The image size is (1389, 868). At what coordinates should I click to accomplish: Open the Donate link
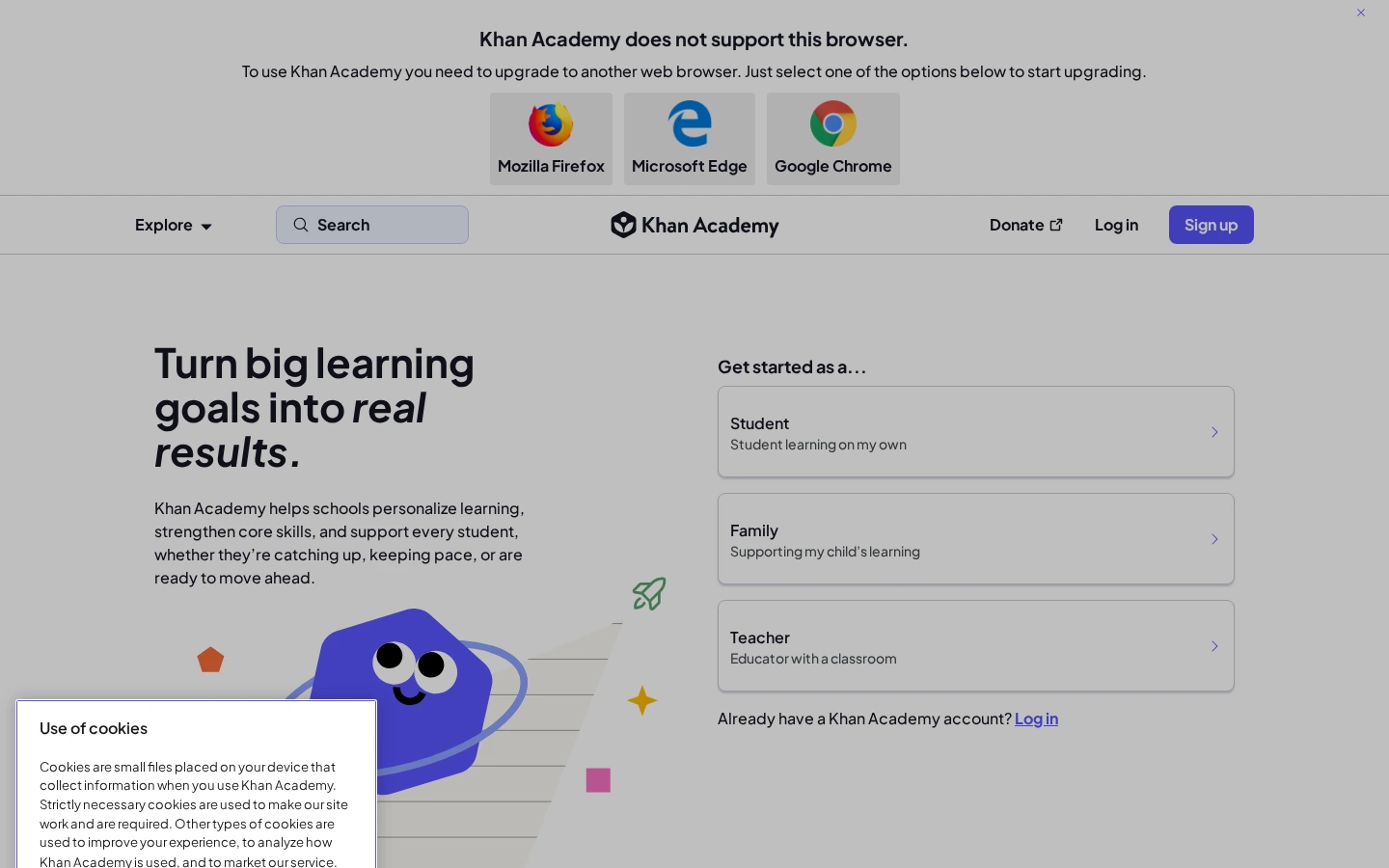[1026, 225]
